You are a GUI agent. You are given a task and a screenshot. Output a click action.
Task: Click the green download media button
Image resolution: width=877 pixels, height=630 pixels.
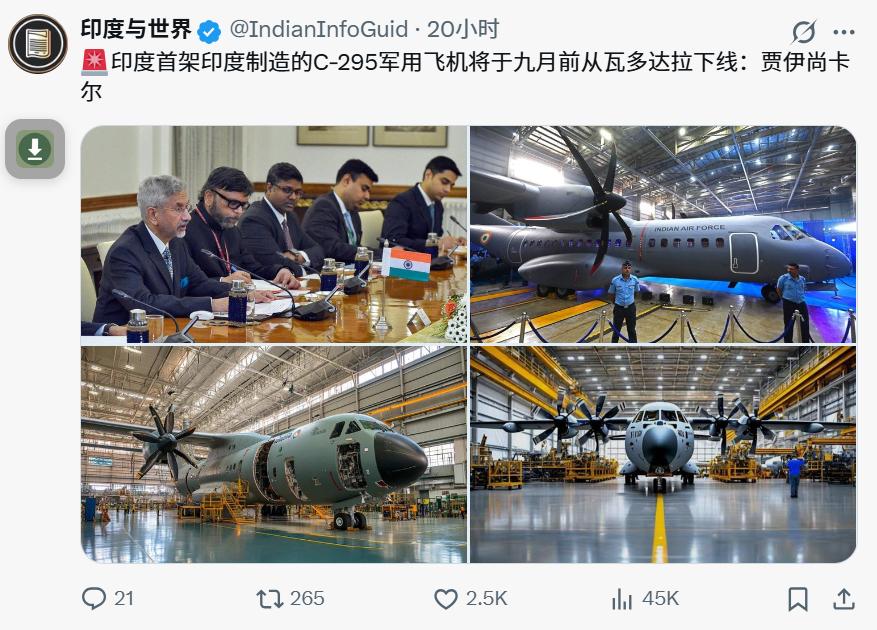(35, 149)
